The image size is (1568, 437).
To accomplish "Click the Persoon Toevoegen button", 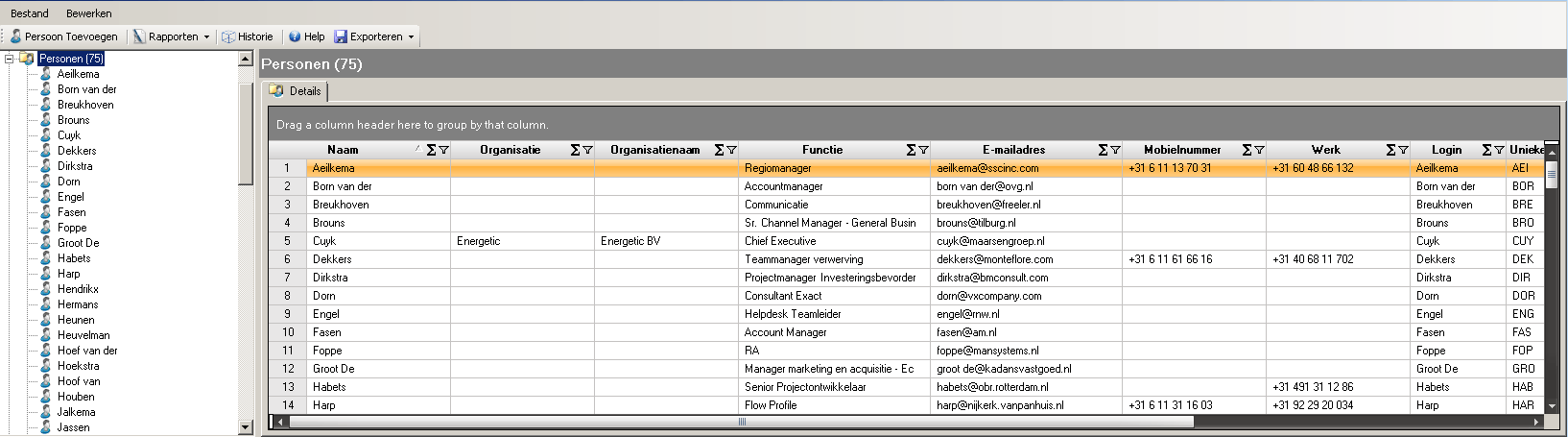I will 64,36.
